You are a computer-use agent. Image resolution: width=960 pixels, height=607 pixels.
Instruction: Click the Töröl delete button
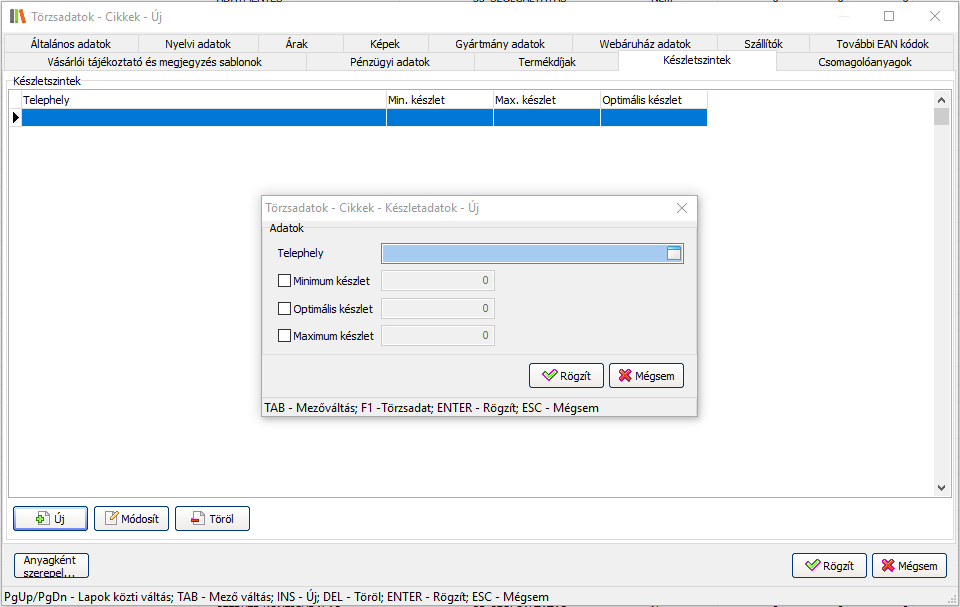tap(212, 519)
